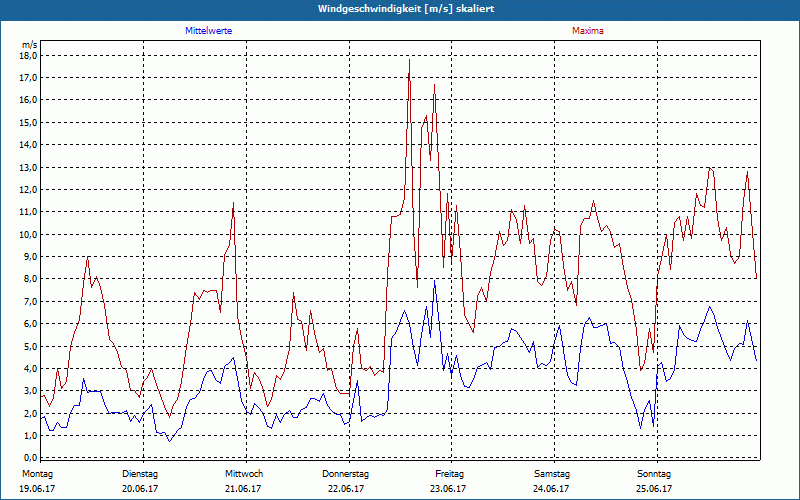
Task: Click the '3,0' y-axis value
Action: [31, 391]
